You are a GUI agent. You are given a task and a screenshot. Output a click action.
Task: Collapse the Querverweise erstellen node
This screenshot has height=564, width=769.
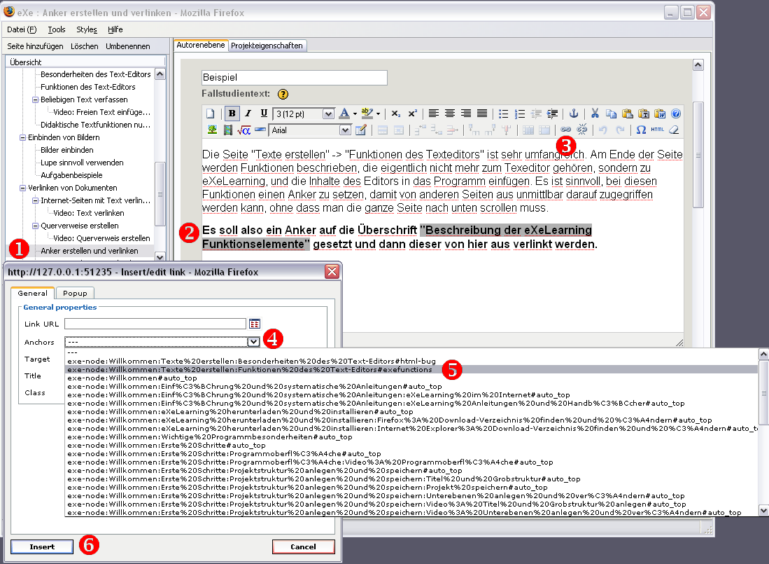pyautogui.click(x=35, y=226)
